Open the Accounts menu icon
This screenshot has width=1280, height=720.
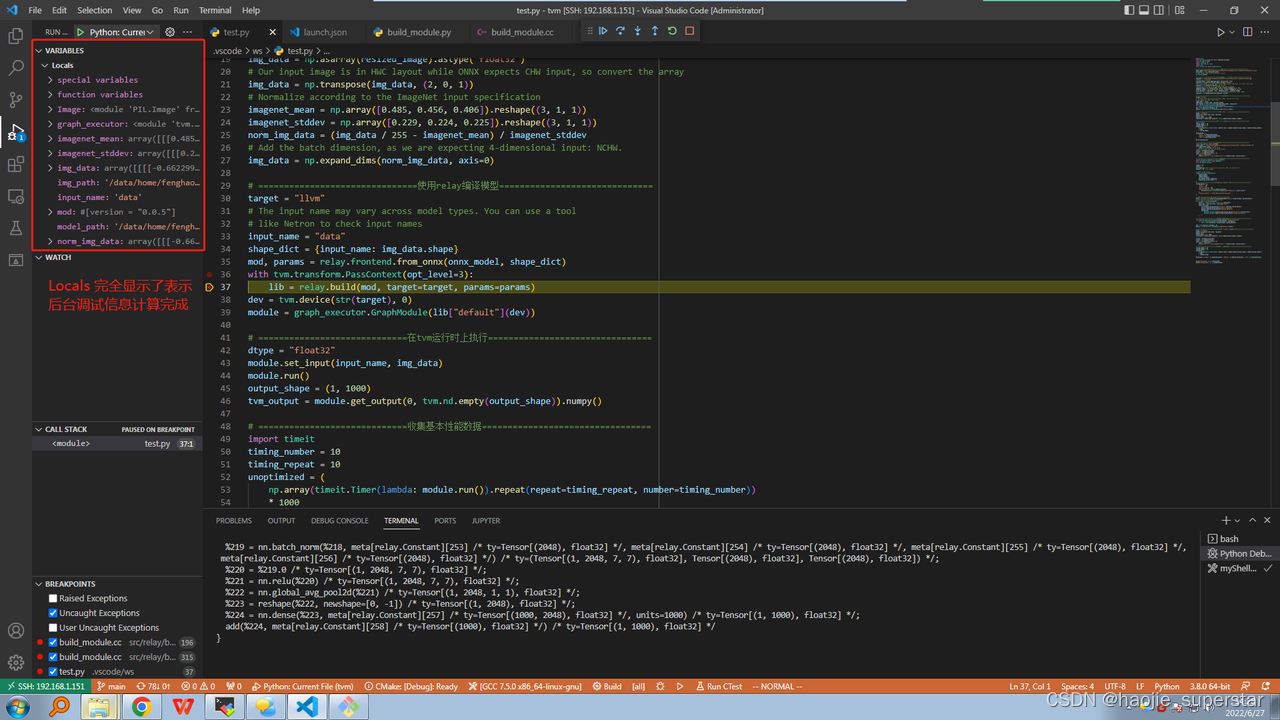[x=16, y=631]
